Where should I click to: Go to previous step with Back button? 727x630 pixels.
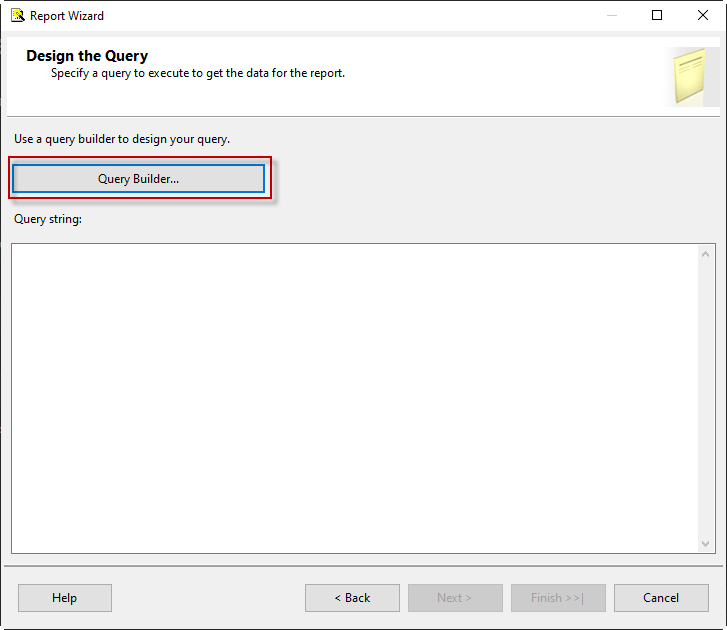tap(352, 598)
